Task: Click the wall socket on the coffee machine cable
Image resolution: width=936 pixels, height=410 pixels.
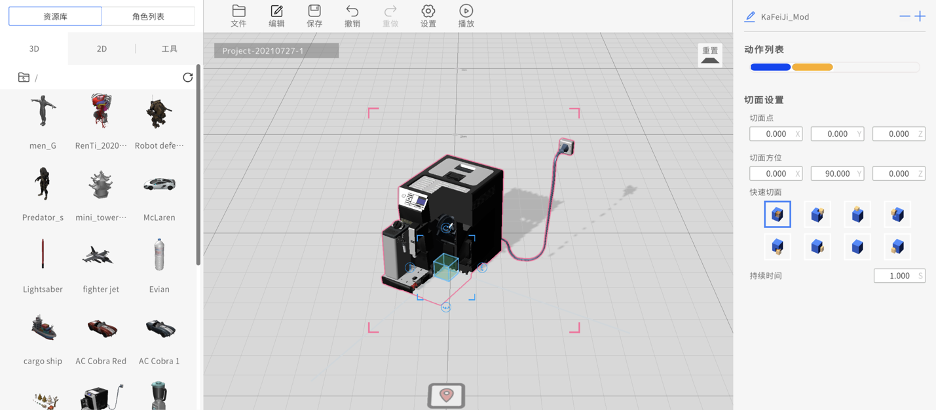Action: pyautogui.click(x=565, y=145)
